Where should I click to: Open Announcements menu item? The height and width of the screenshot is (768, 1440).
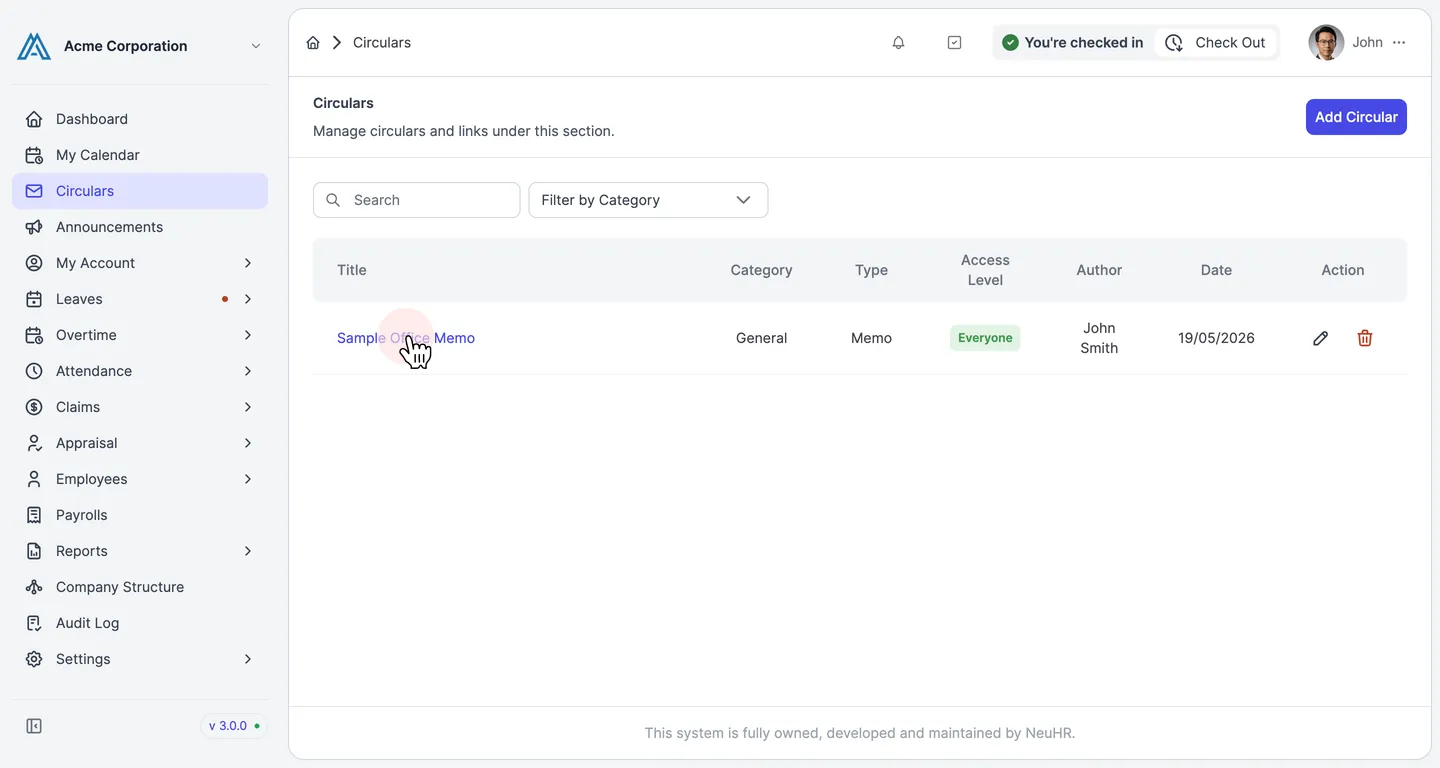pos(140,227)
